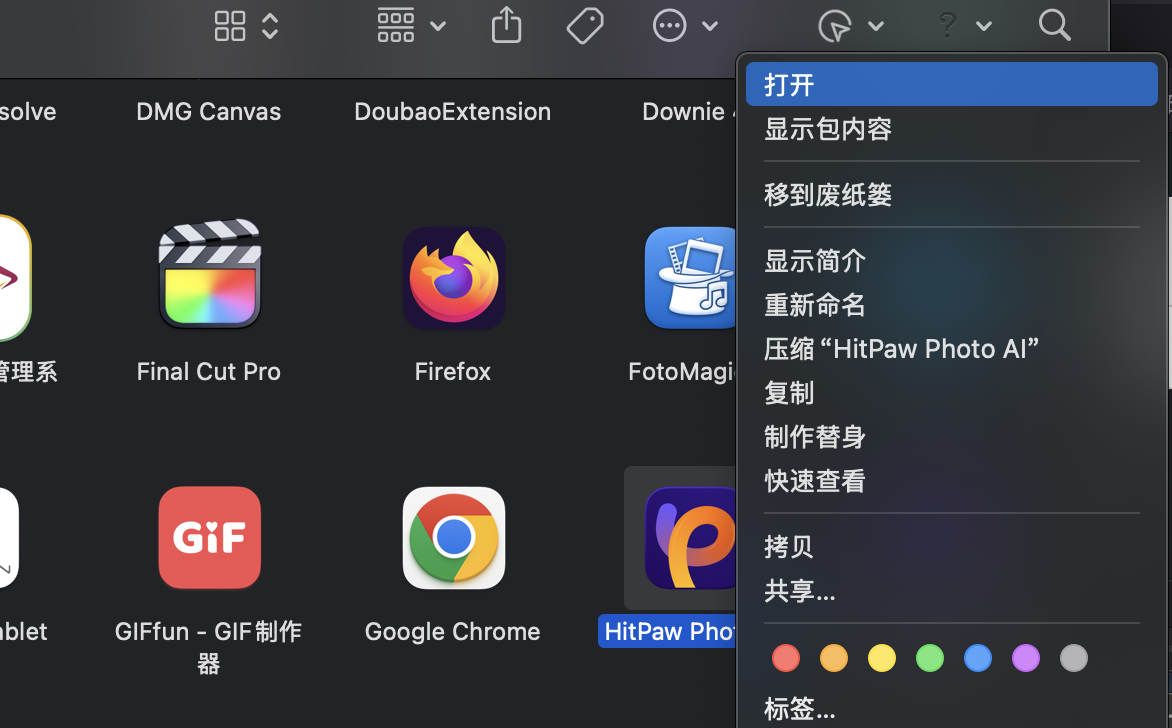Apply the yellow tag color
This screenshot has width=1172, height=728.
click(x=882, y=658)
